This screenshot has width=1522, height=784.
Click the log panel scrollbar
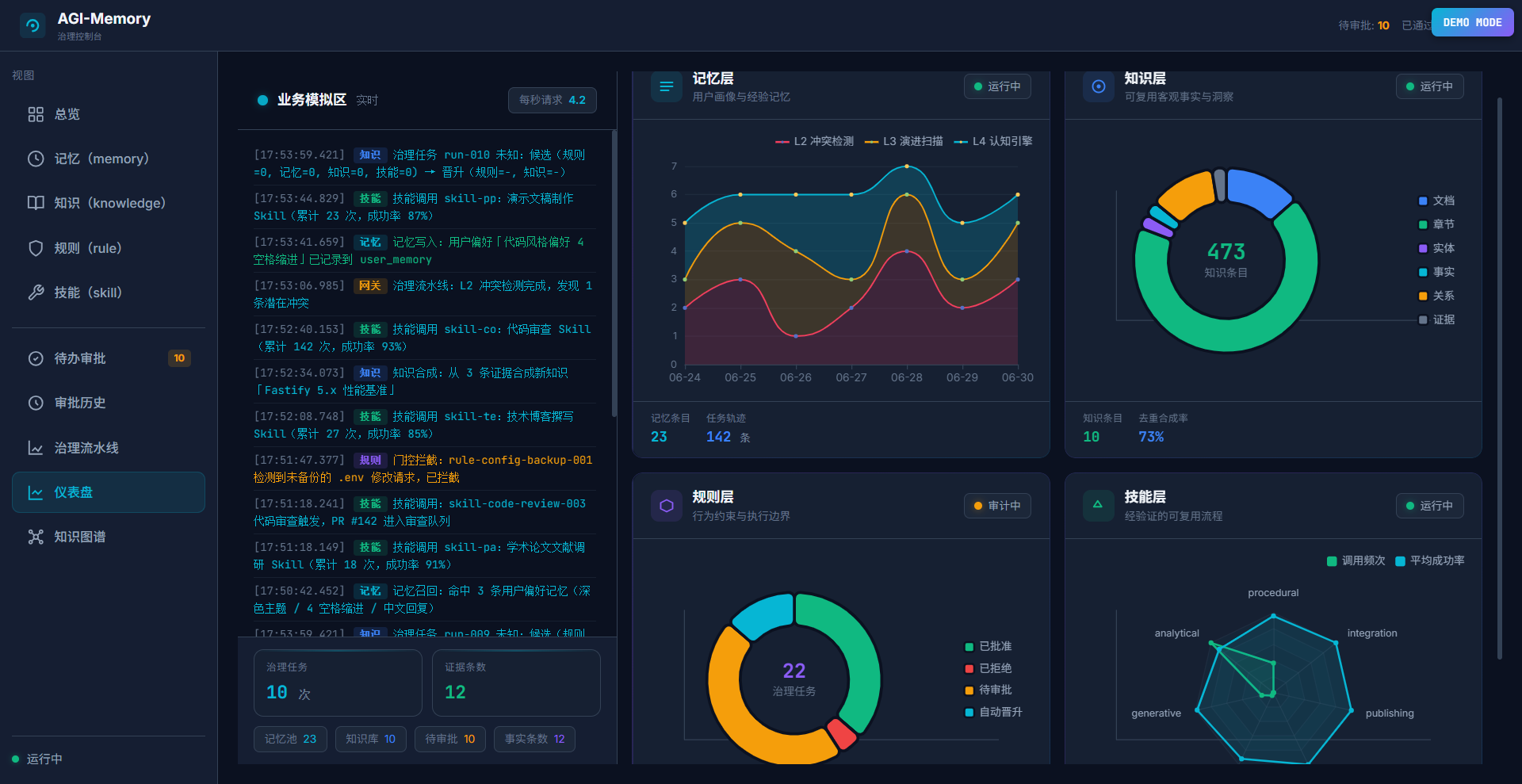coord(614,273)
